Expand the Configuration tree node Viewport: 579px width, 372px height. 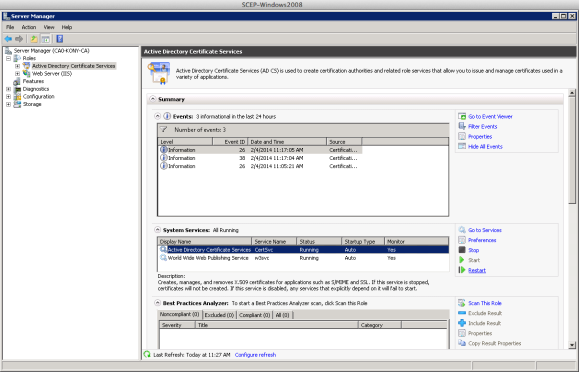click(8, 97)
